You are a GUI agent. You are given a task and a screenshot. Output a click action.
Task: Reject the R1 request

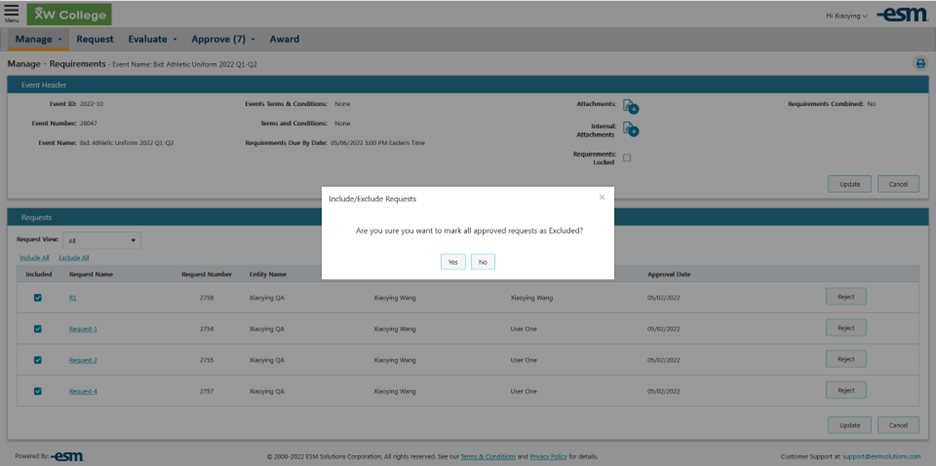pos(846,297)
